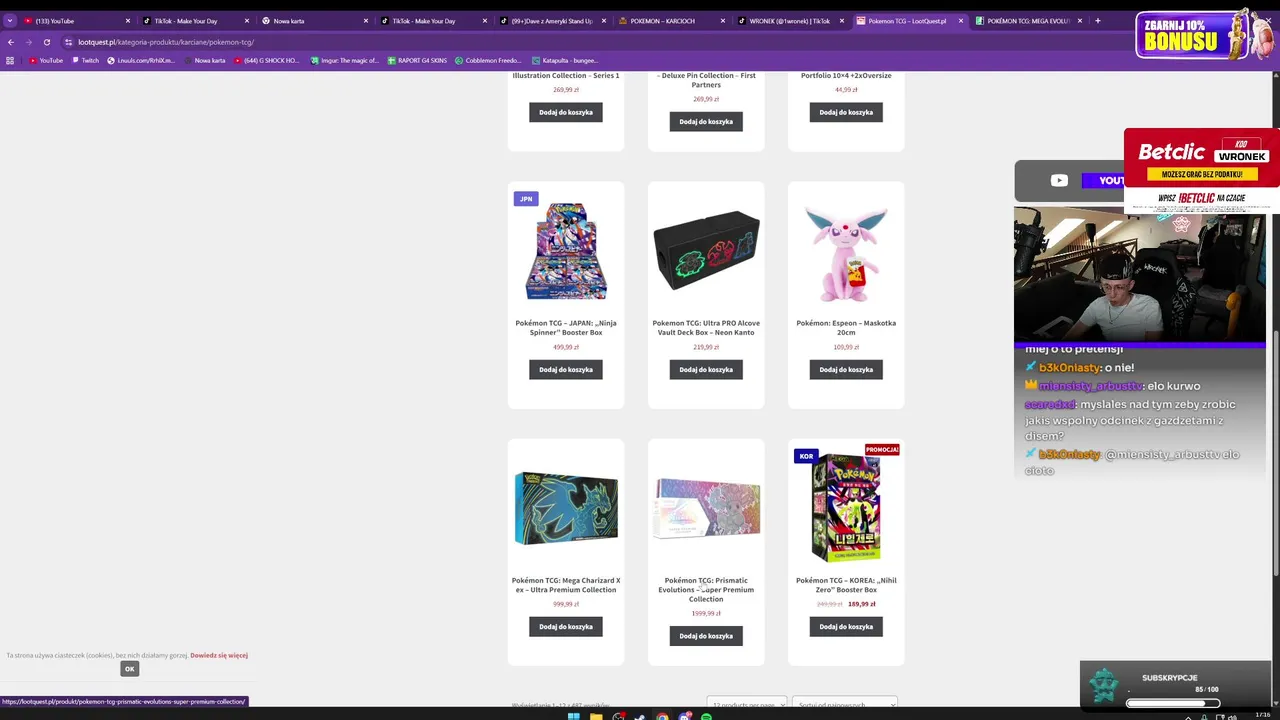Close the WRONEK TikTok tab
The height and width of the screenshot is (720, 1280).
pos(841,21)
